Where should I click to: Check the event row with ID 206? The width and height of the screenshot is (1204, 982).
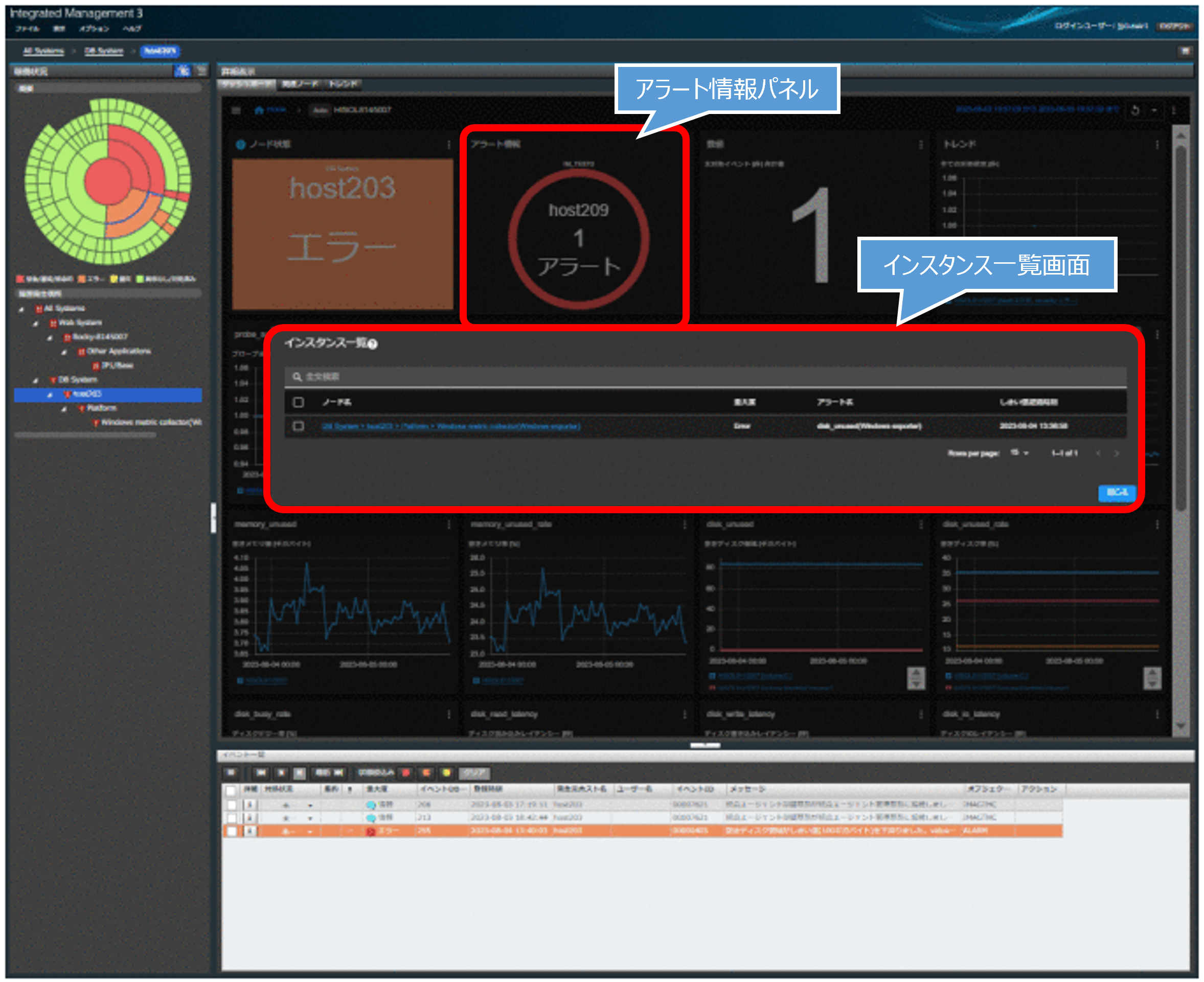[231, 805]
